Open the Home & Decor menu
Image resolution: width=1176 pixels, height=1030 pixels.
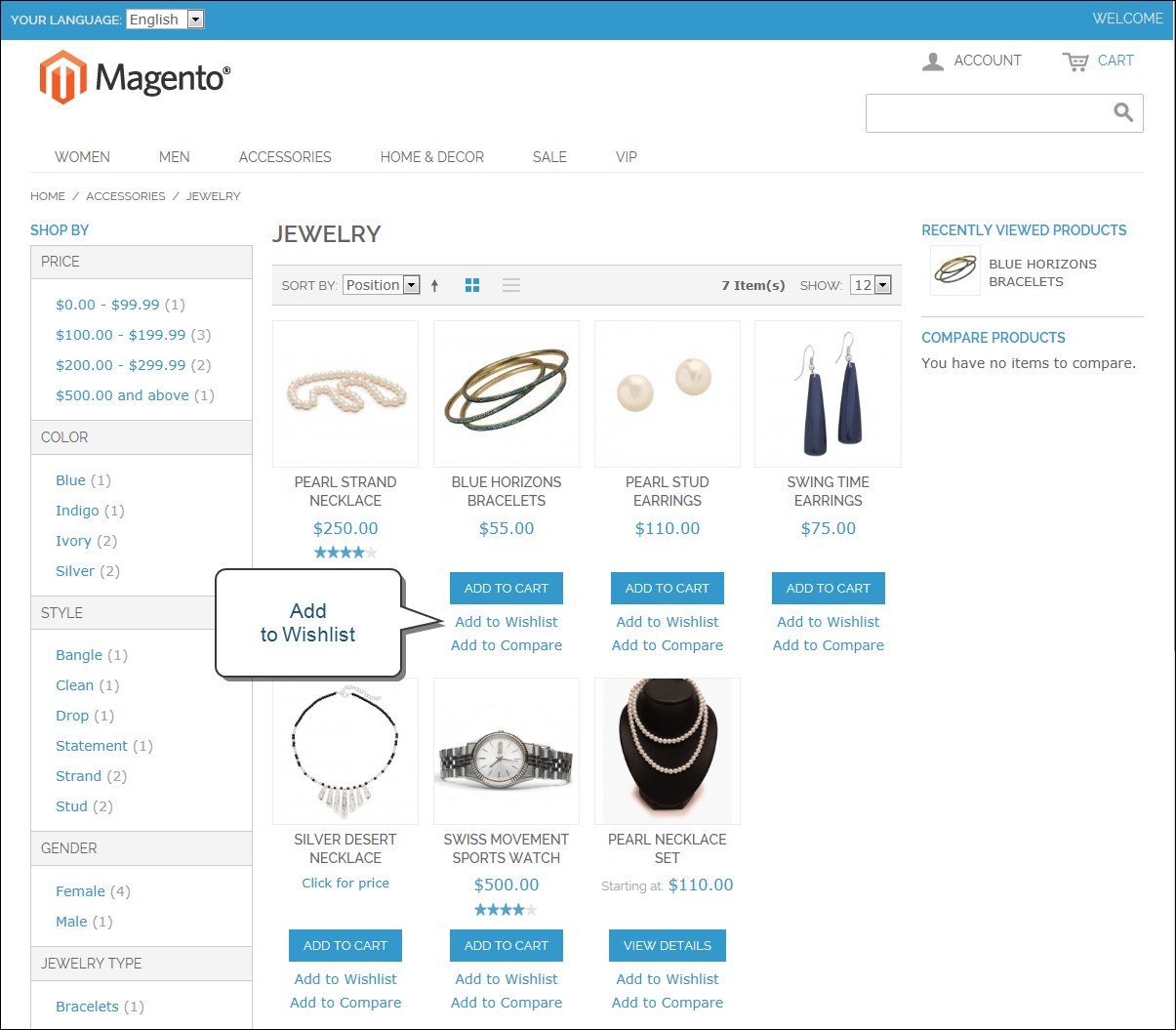[x=432, y=157]
